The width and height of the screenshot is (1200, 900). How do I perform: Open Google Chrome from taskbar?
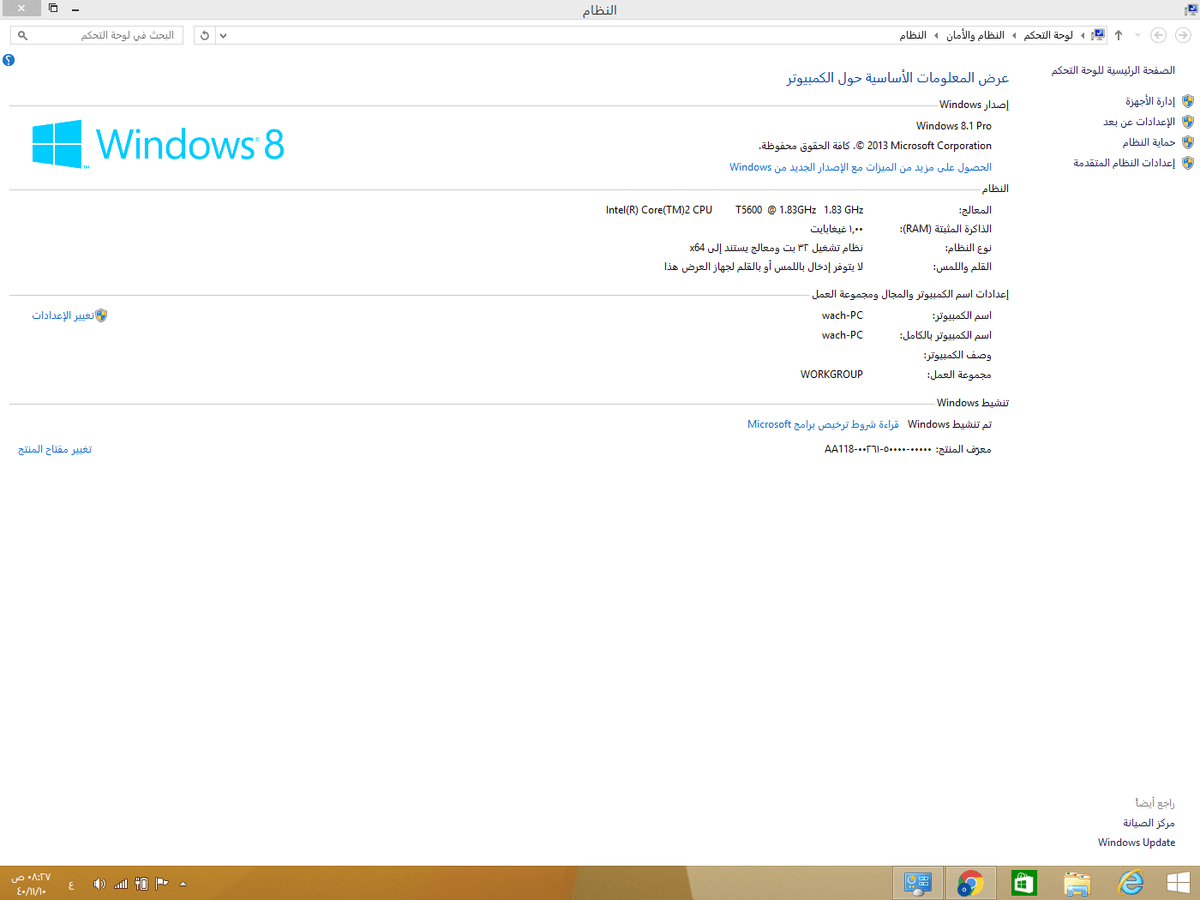pyautogui.click(x=970, y=883)
